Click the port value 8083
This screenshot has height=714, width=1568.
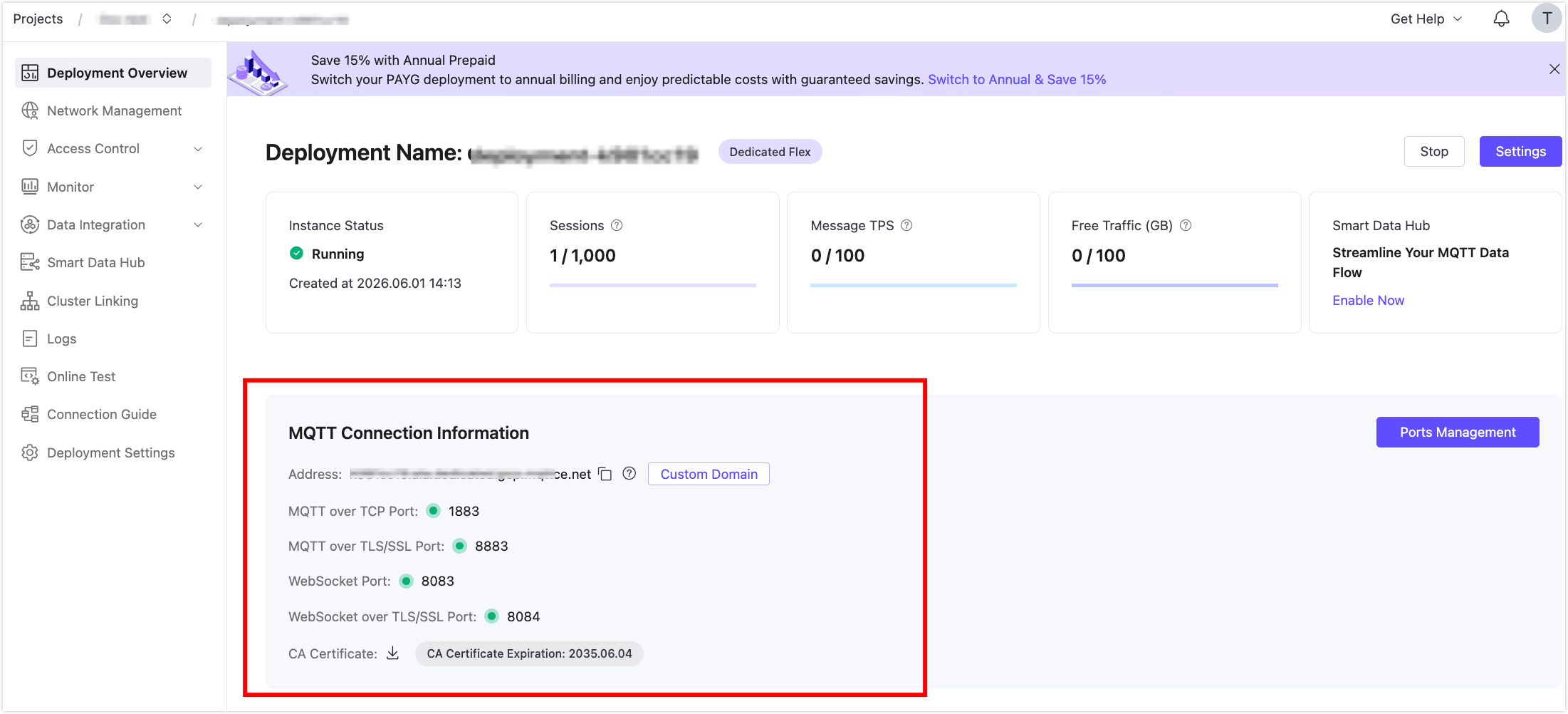pos(437,581)
